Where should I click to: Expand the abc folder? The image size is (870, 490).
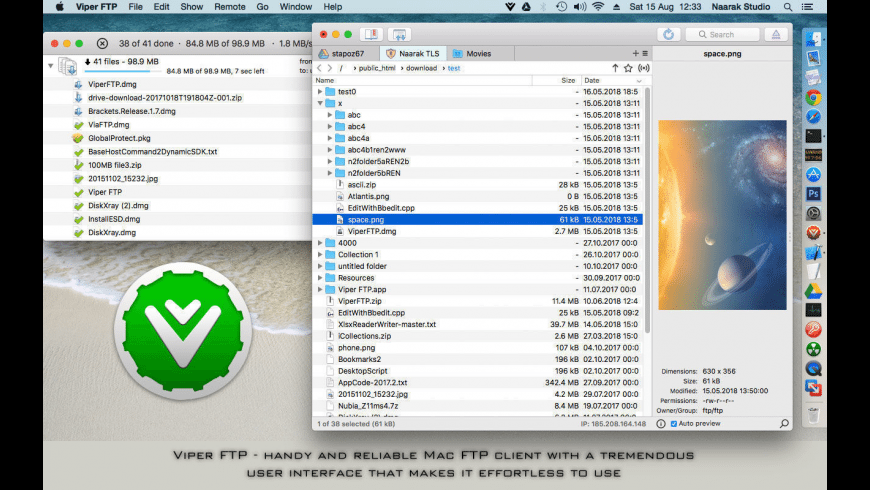pos(330,115)
